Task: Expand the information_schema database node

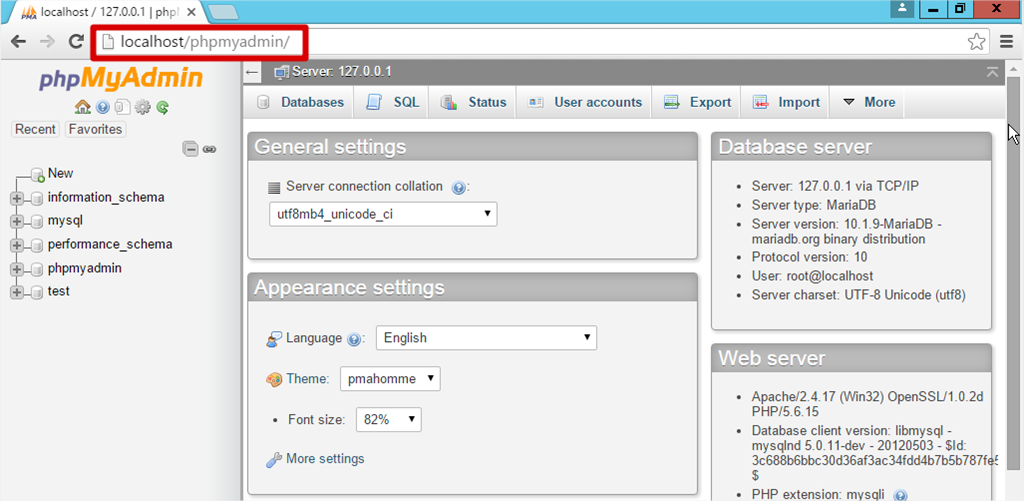Action: [x=17, y=198]
